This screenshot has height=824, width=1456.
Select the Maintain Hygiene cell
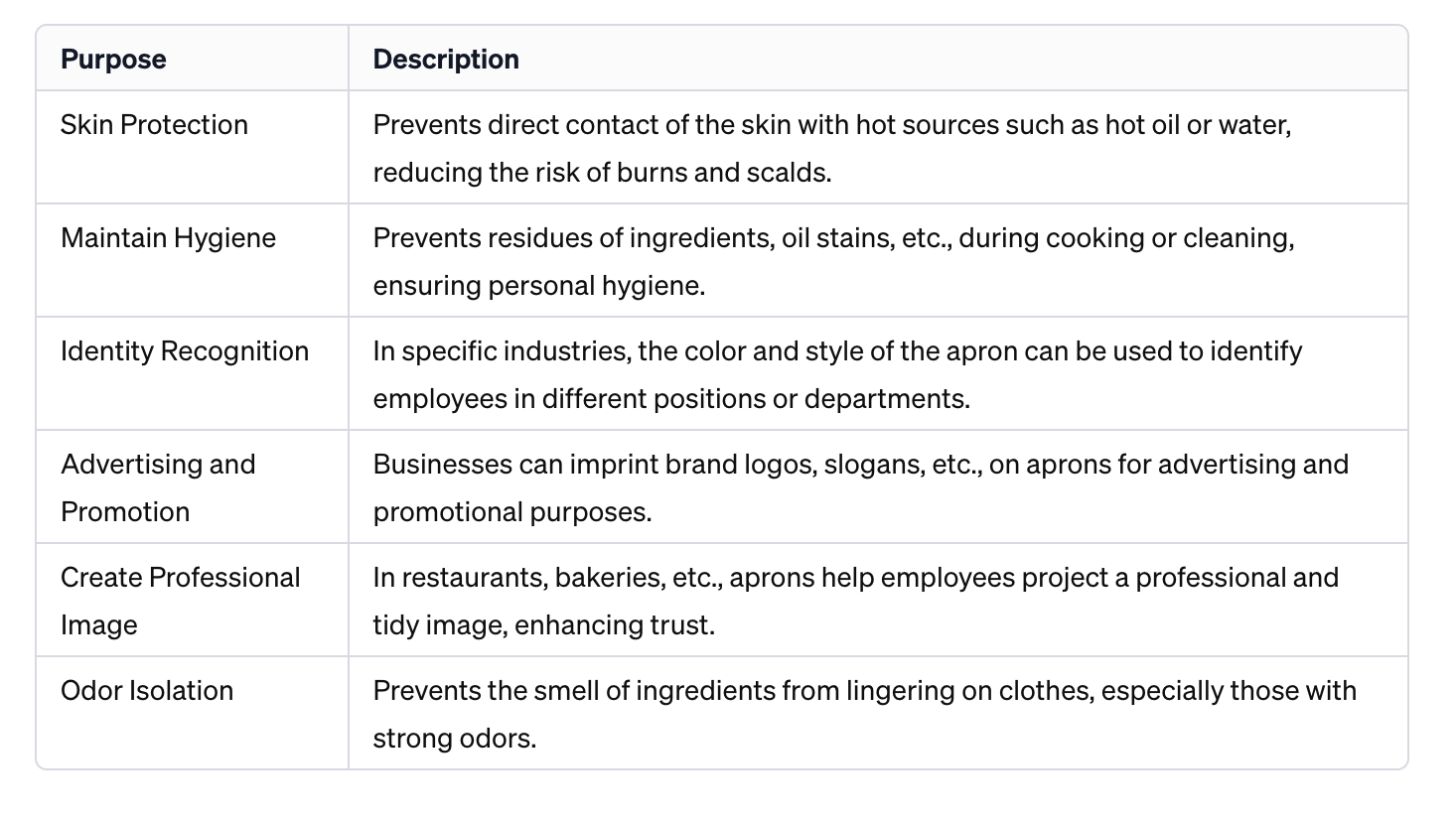(168, 238)
